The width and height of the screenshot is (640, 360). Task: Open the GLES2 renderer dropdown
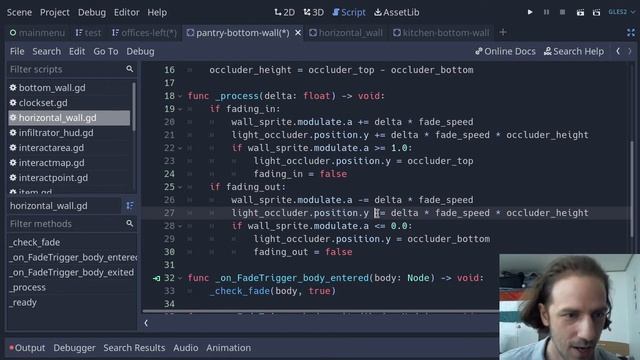[621, 12]
